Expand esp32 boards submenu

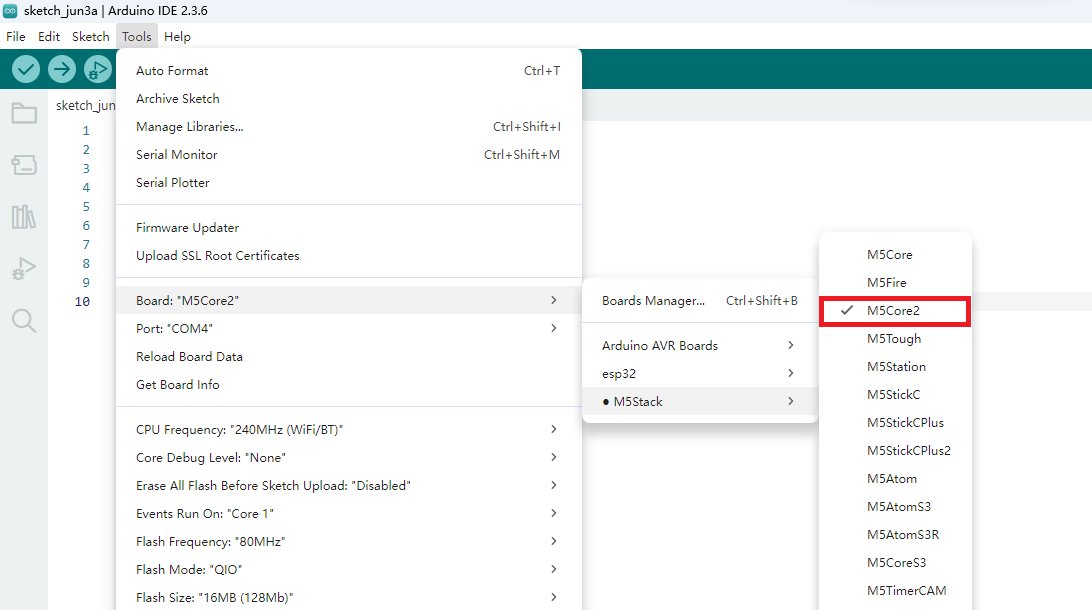(700, 373)
